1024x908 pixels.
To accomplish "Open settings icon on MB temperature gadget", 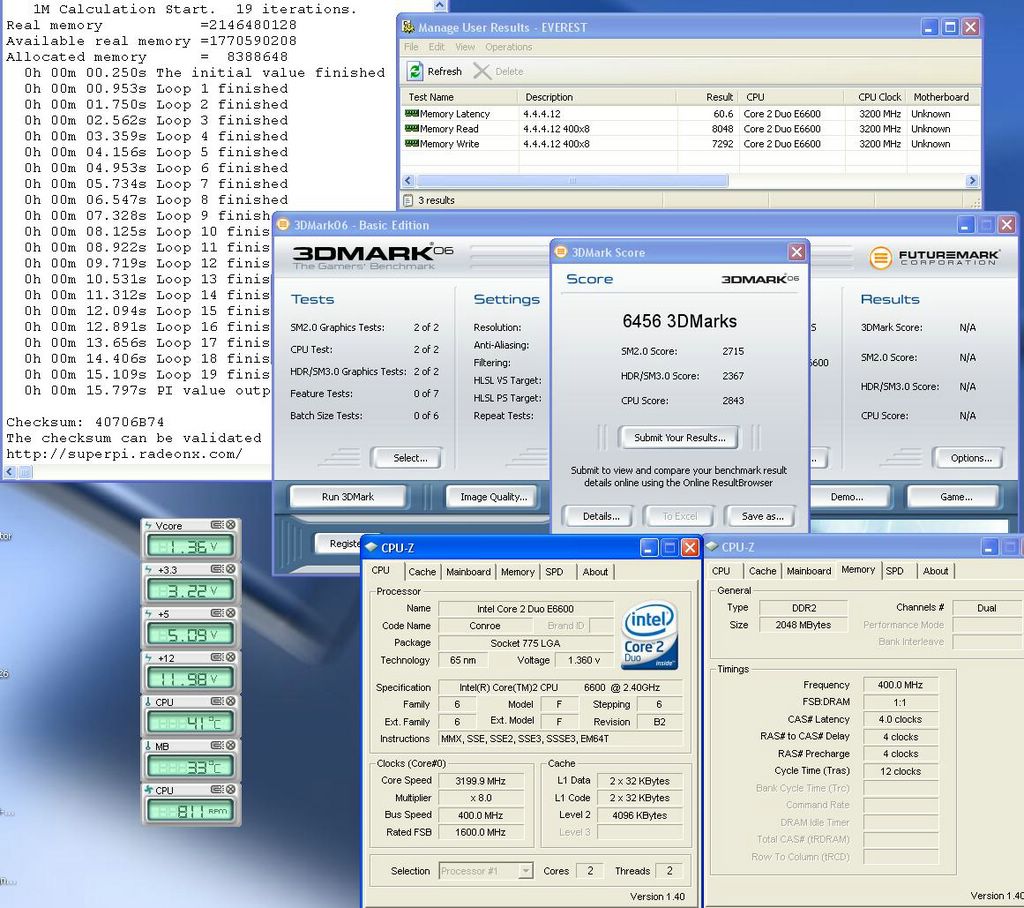I will click(x=217, y=745).
